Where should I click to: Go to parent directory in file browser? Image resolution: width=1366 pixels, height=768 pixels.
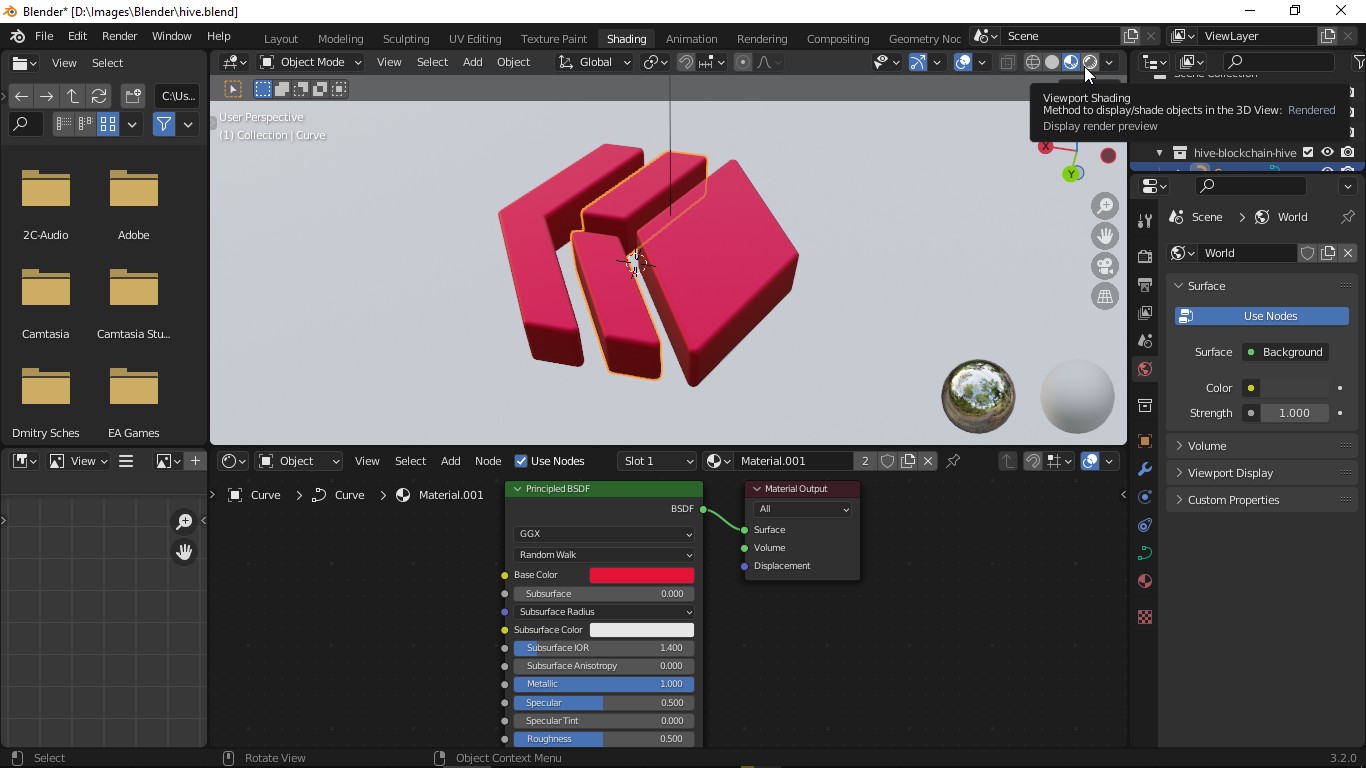click(x=73, y=96)
